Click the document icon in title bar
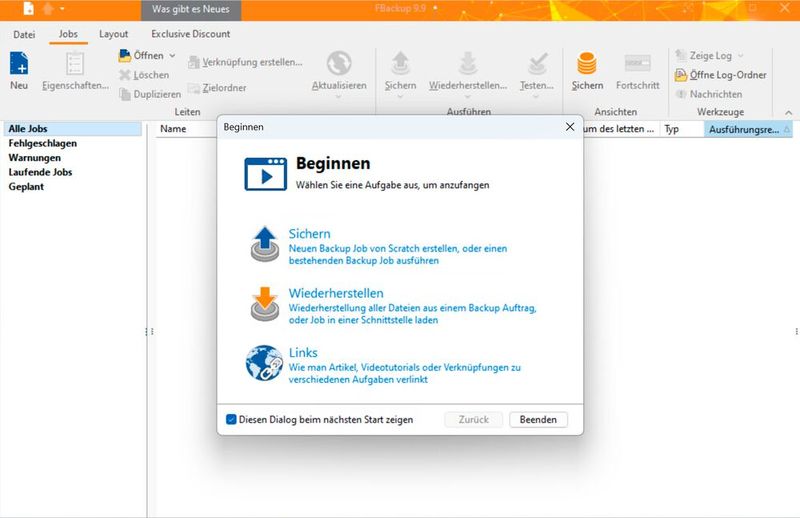The height and width of the screenshot is (518, 800). (x=29, y=9)
